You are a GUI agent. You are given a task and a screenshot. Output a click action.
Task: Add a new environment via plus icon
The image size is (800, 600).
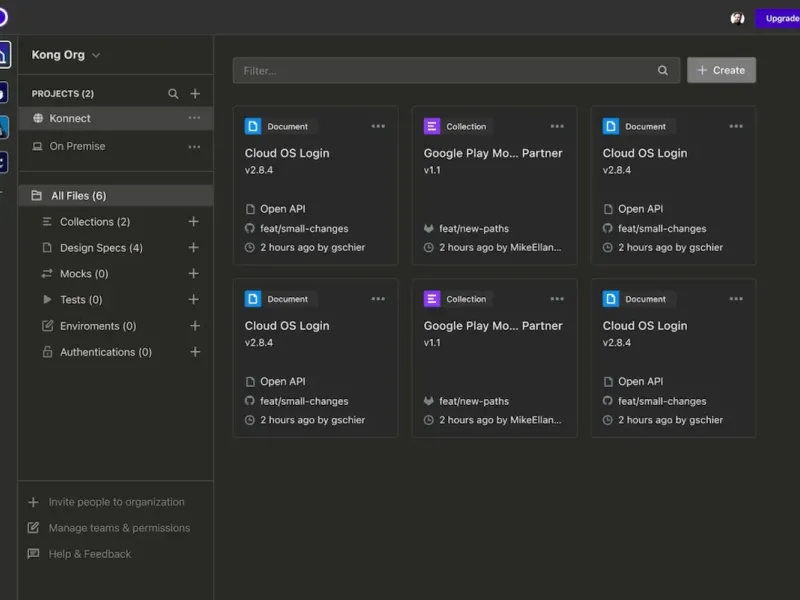(x=194, y=326)
